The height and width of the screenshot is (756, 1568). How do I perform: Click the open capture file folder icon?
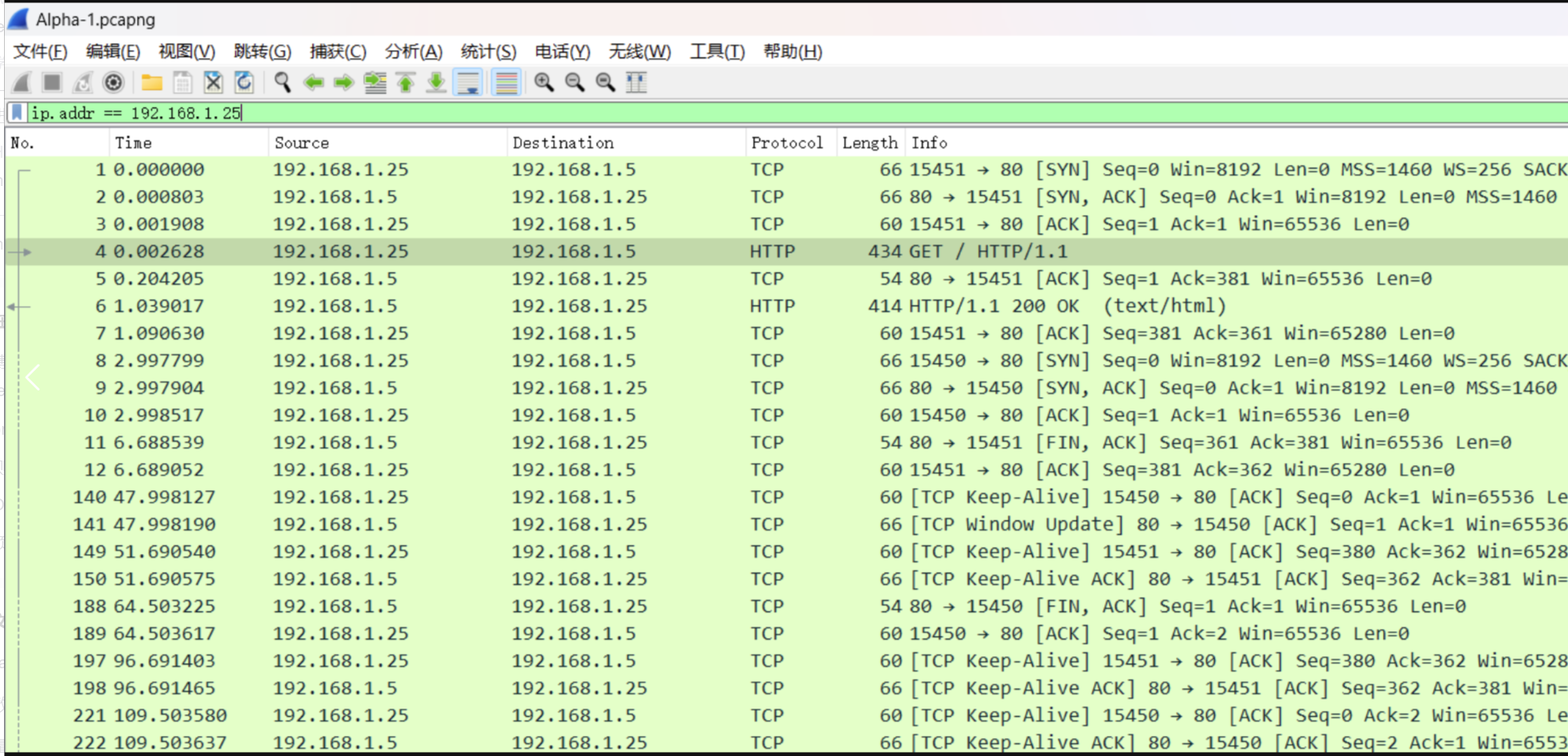(x=151, y=82)
